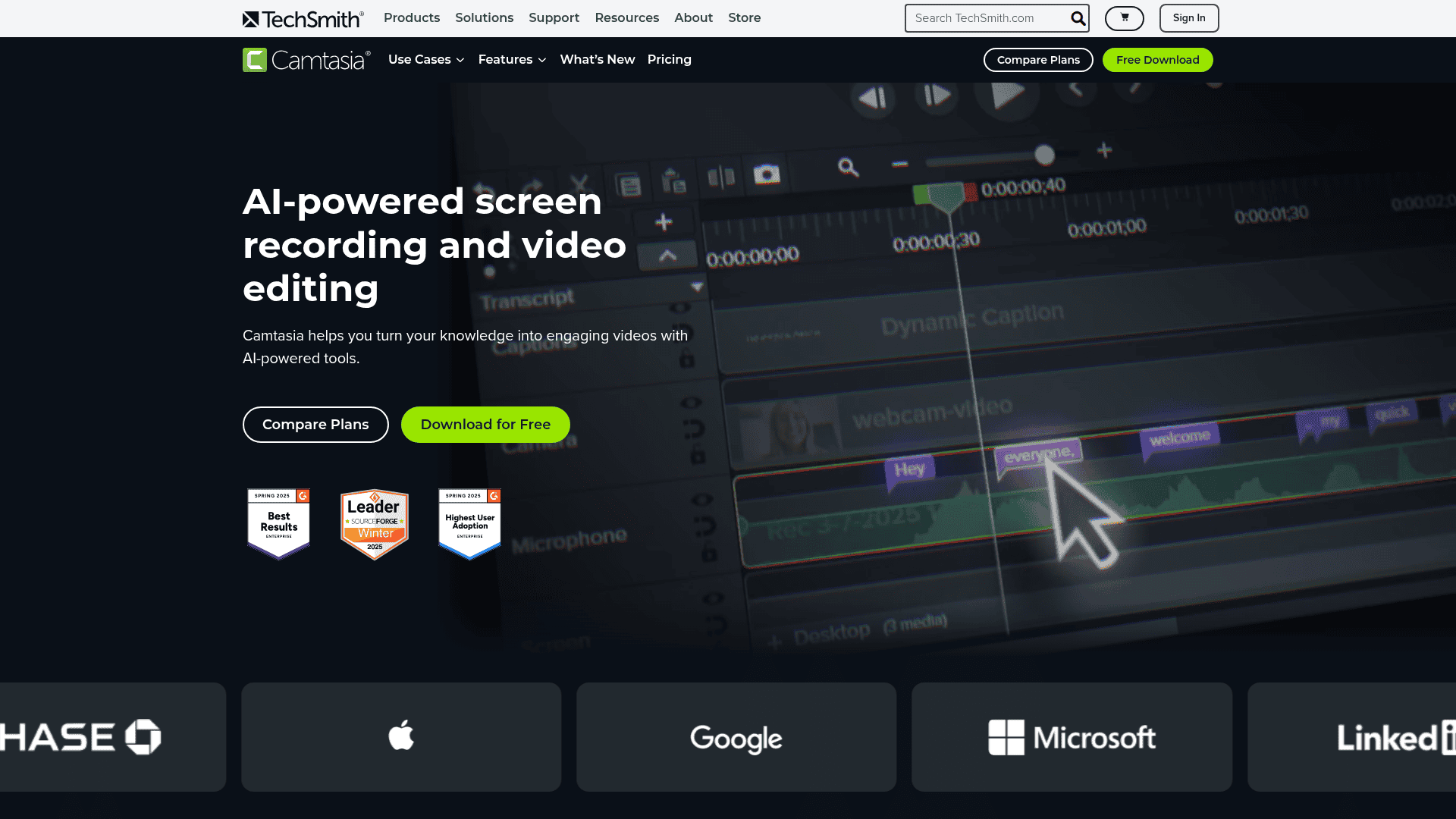
Task: Open the Resources menu
Action: (x=626, y=17)
